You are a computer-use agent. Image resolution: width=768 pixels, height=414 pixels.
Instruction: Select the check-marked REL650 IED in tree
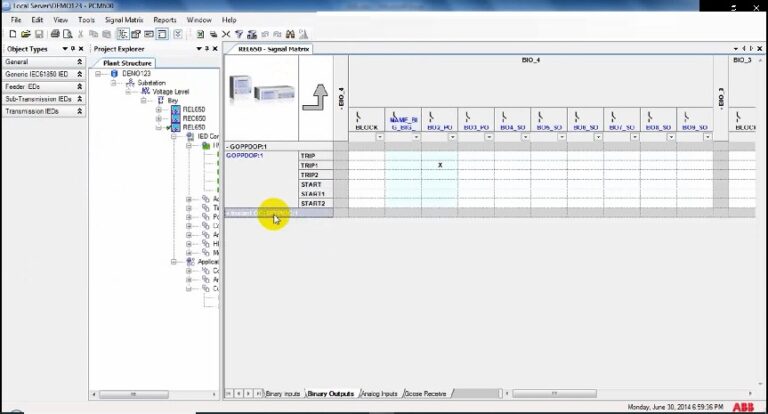coord(194,127)
